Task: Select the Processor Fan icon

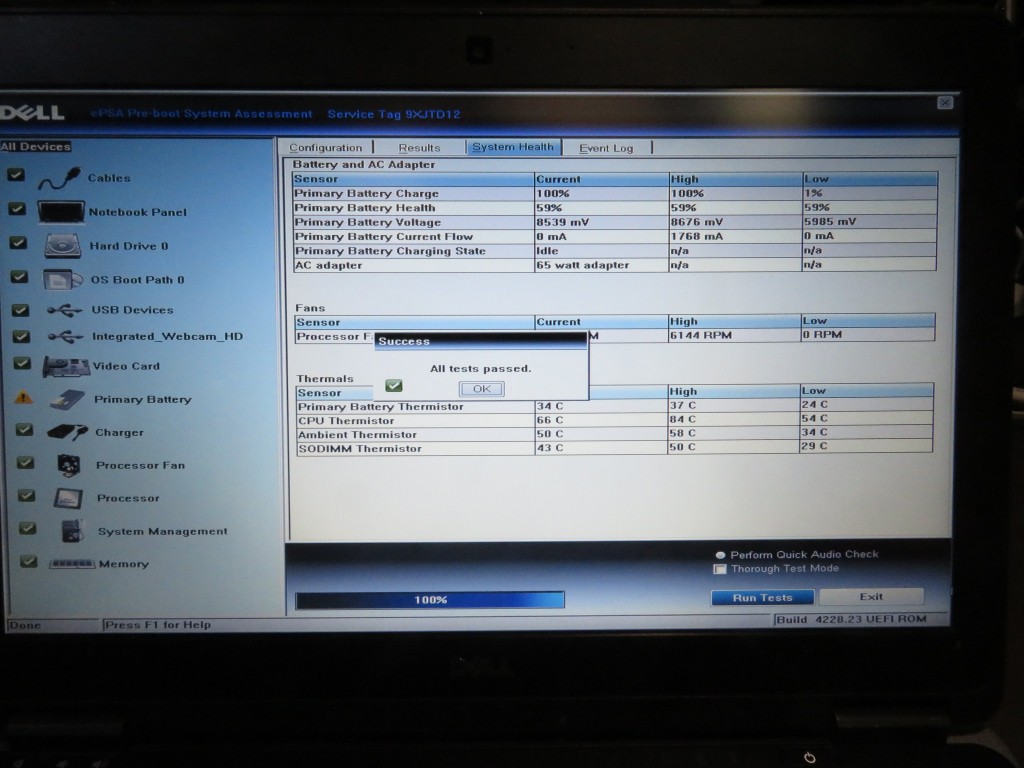Action: [x=69, y=465]
